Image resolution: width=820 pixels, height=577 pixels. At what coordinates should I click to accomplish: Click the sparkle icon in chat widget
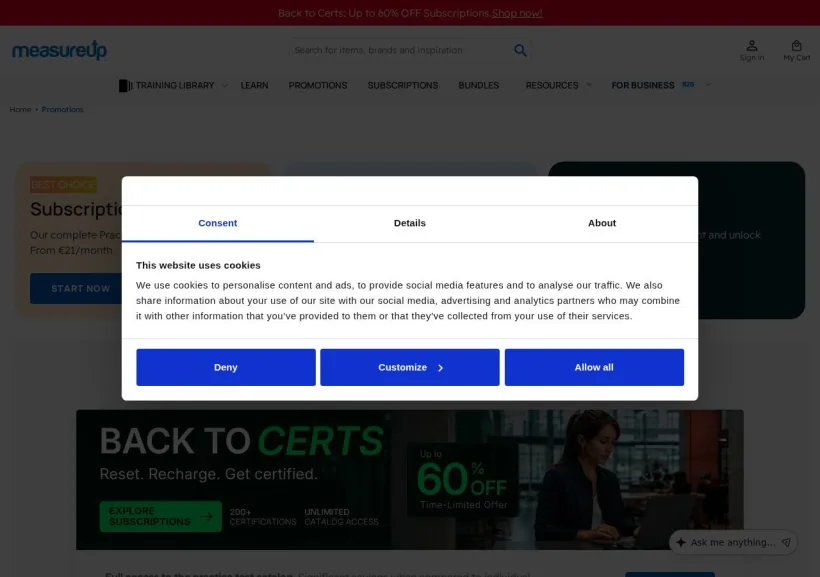[681, 542]
